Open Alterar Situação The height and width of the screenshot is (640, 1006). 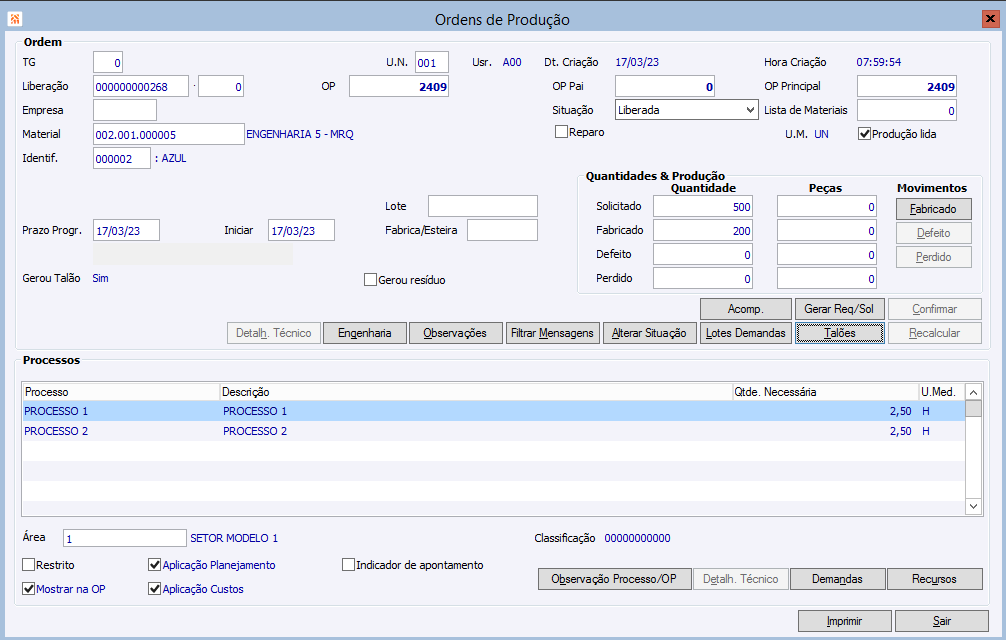649,333
